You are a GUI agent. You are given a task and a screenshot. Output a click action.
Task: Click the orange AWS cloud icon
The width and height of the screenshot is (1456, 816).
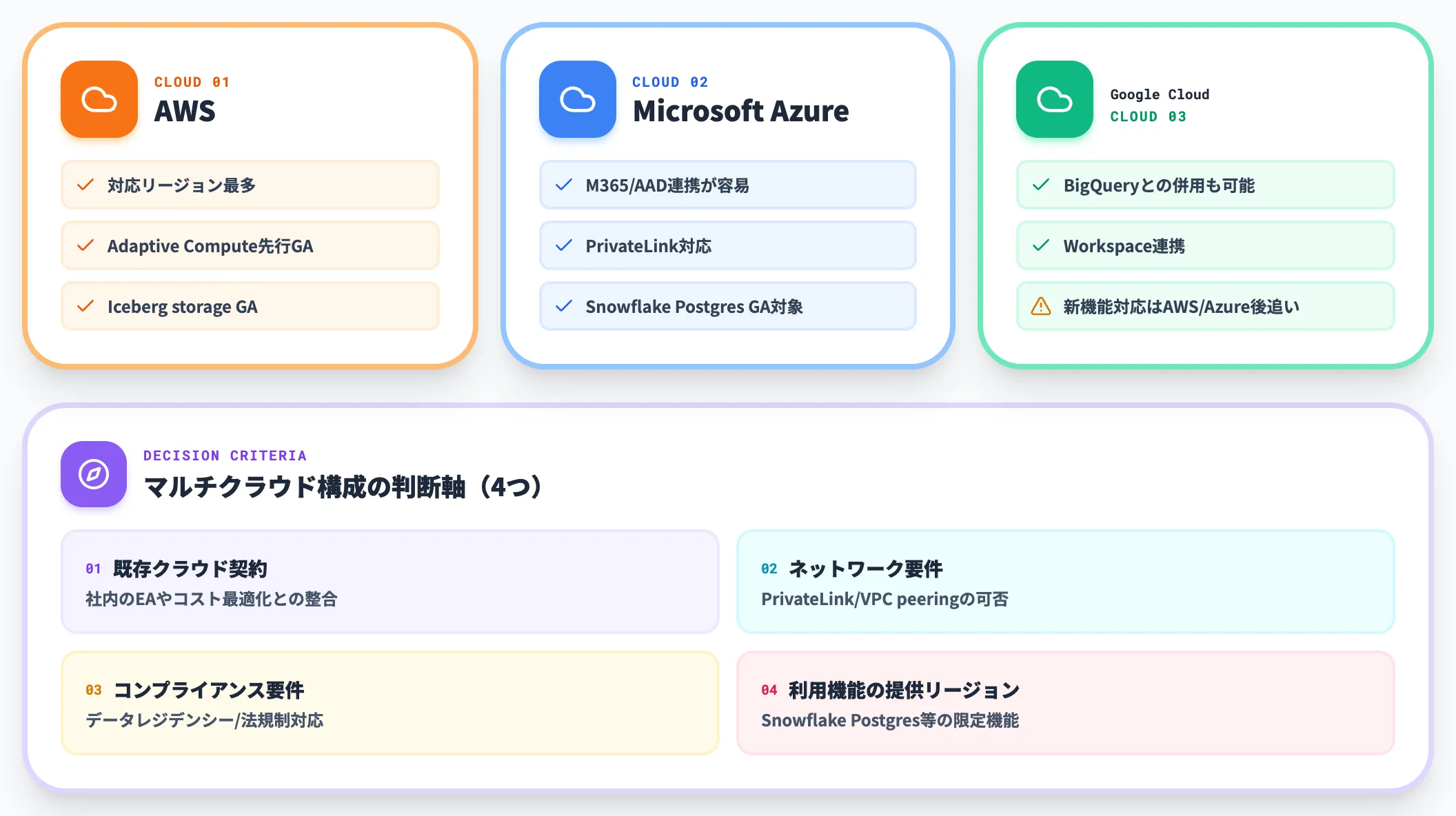click(99, 99)
